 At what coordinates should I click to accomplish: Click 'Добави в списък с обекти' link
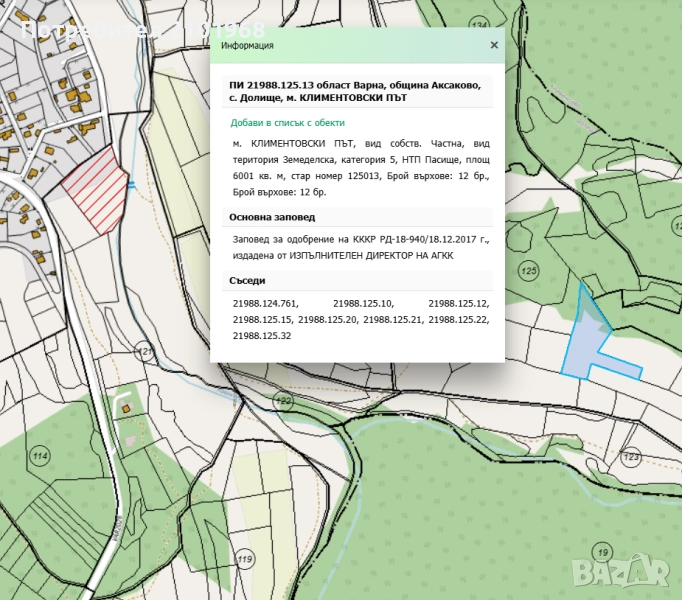pyautogui.click(x=287, y=123)
